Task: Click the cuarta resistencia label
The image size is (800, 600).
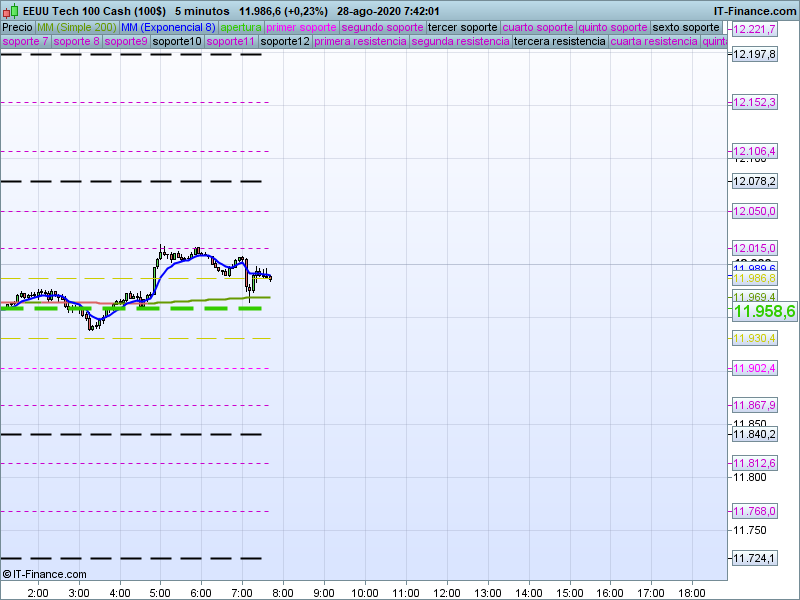Action: pyautogui.click(x=654, y=42)
